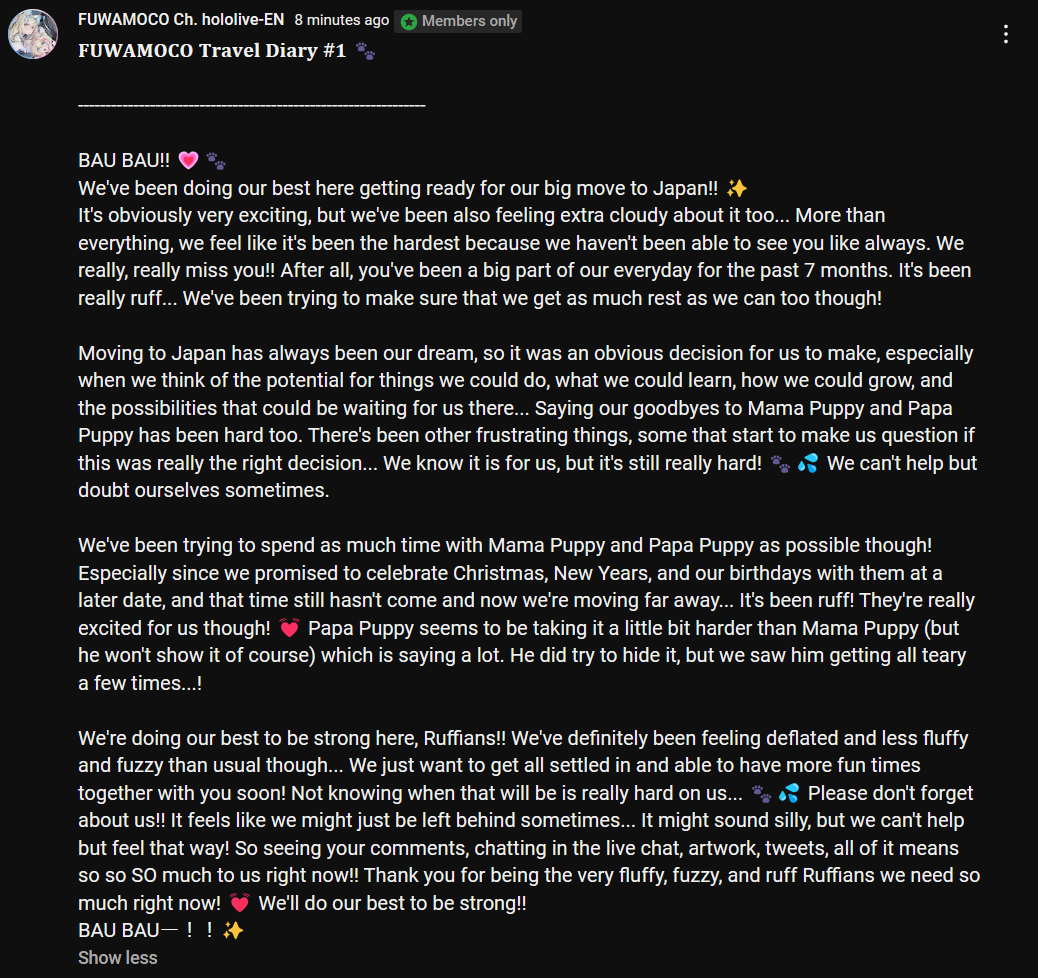Click the post title FUWAMOCO Travel Diary #1
The height and width of the screenshot is (978, 1038).
(212, 51)
